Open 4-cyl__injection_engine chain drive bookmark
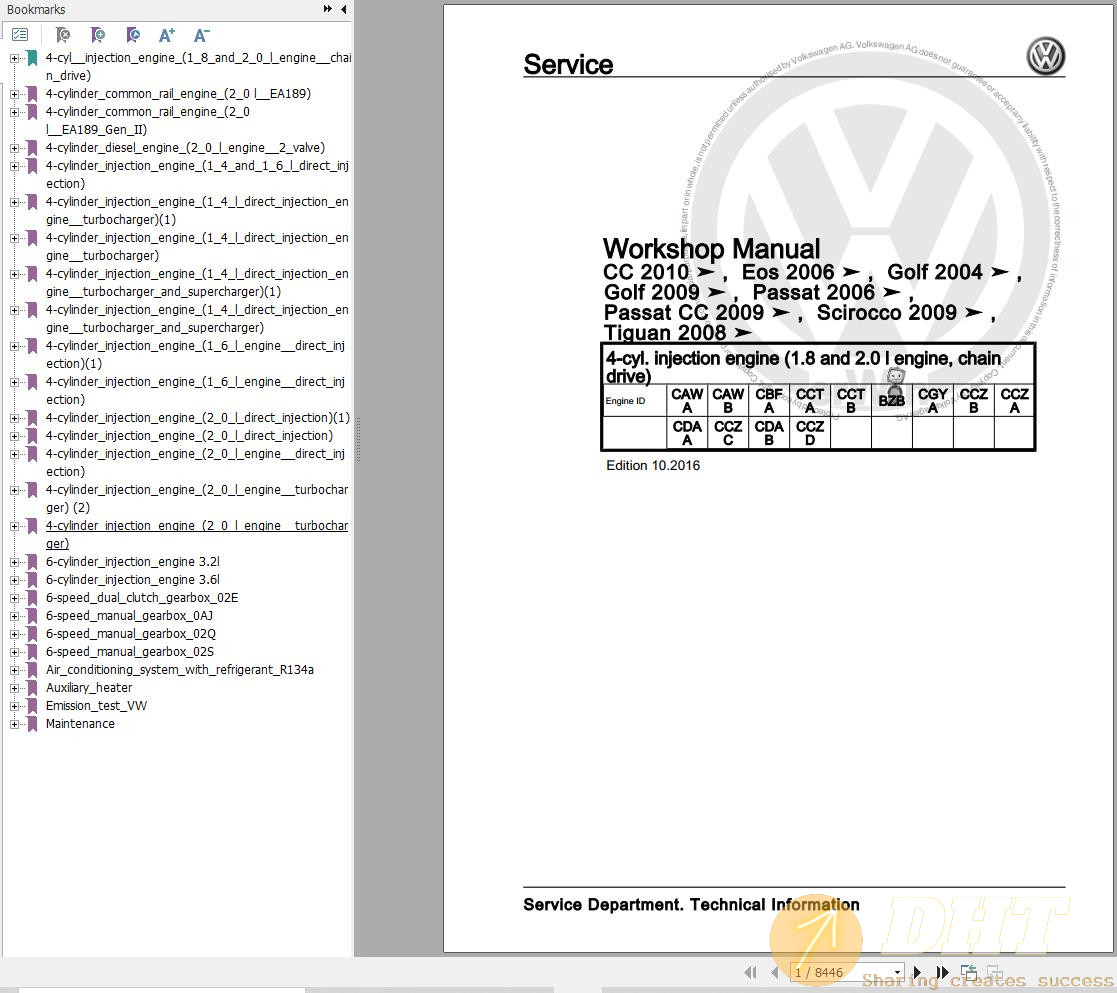This screenshot has height=993, width=1117. [x=198, y=66]
